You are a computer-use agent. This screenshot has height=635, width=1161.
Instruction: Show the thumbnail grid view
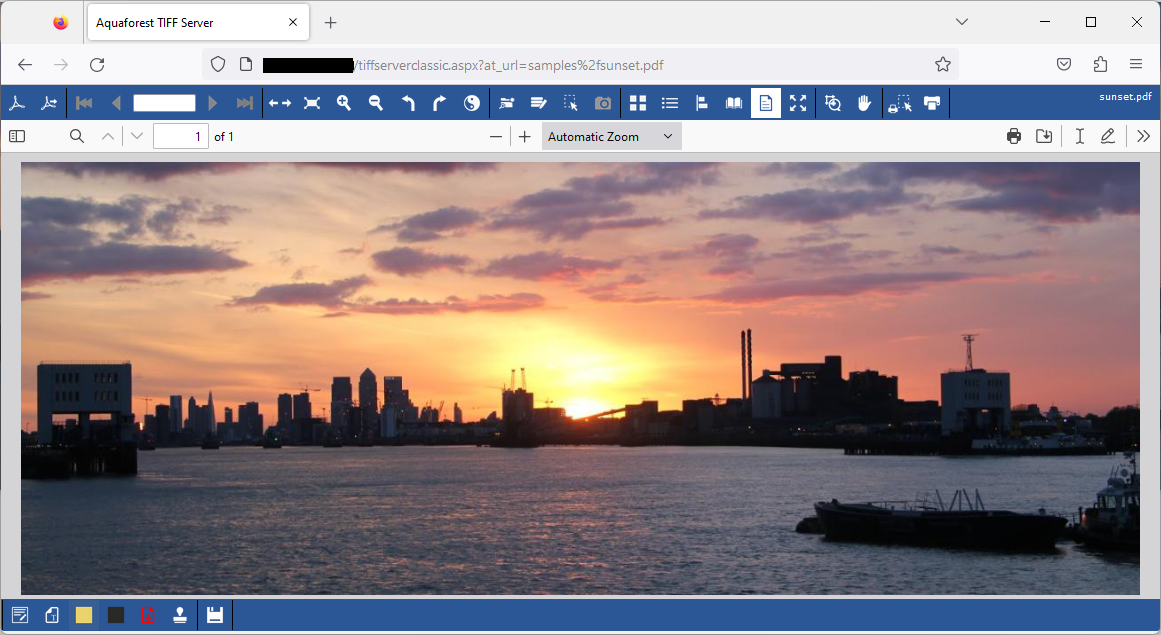click(637, 103)
